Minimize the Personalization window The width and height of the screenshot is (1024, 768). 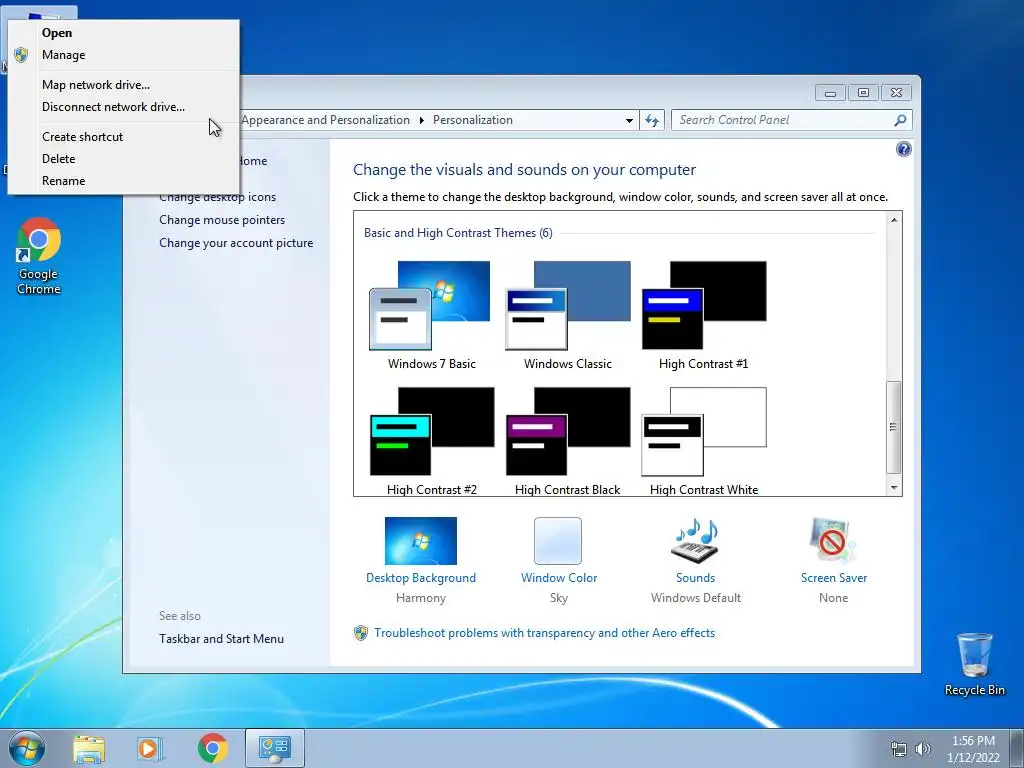(x=830, y=93)
